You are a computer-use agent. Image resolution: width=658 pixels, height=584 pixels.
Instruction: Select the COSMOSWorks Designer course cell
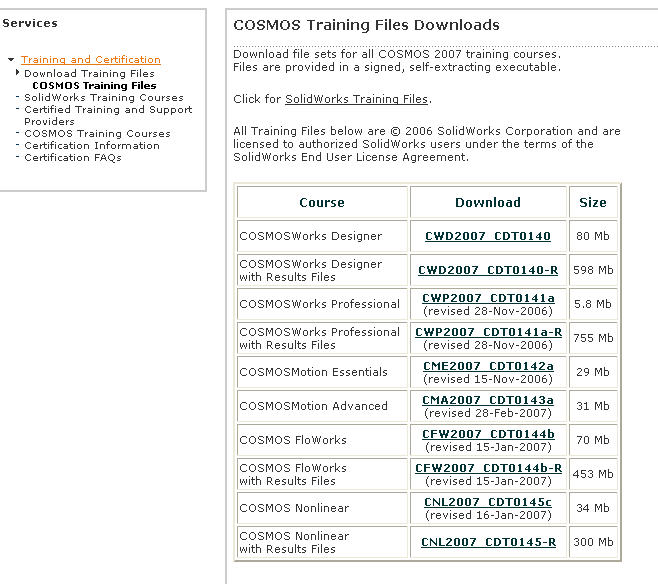point(322,236)
